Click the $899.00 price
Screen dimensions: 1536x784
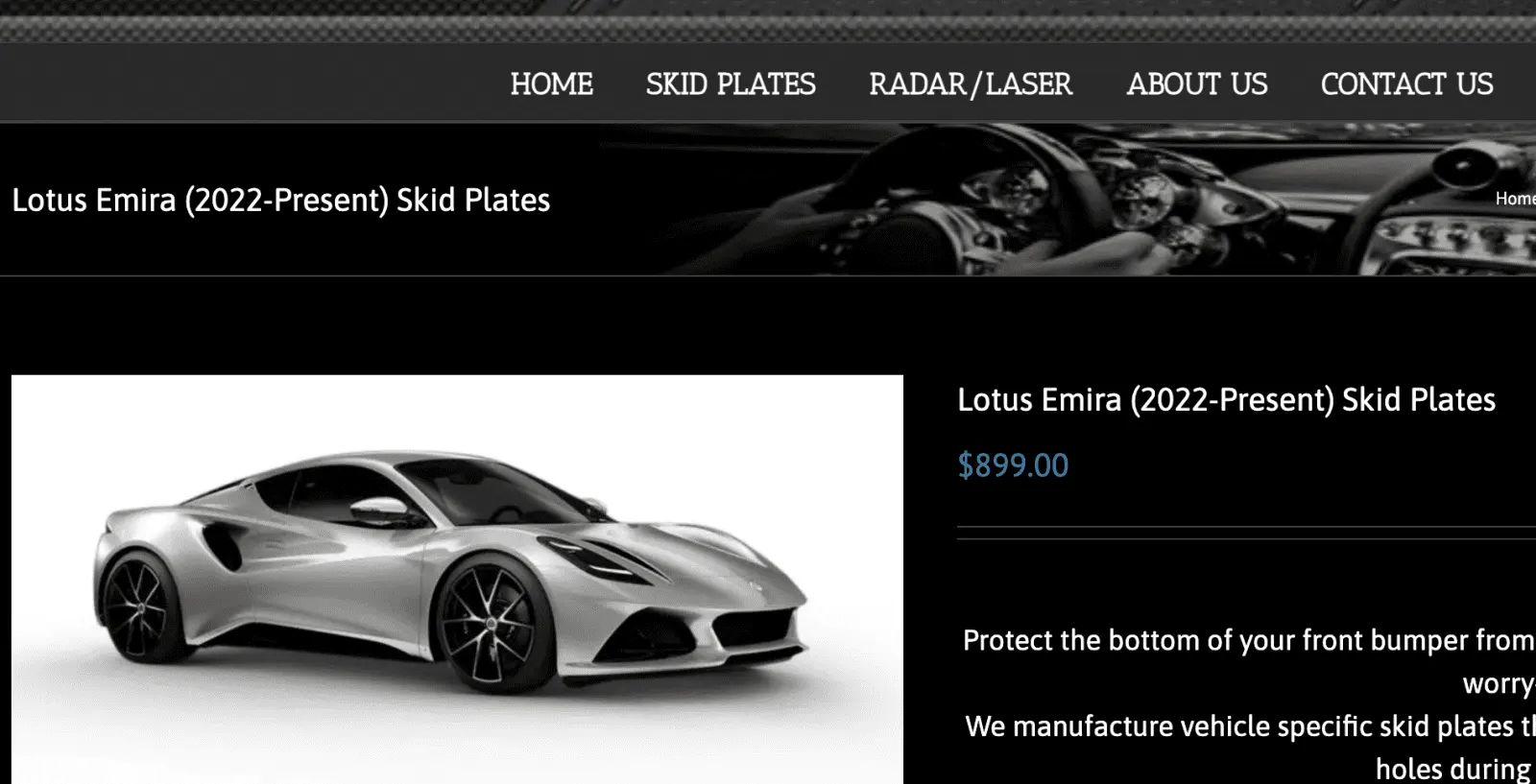tap(1013, 465)
